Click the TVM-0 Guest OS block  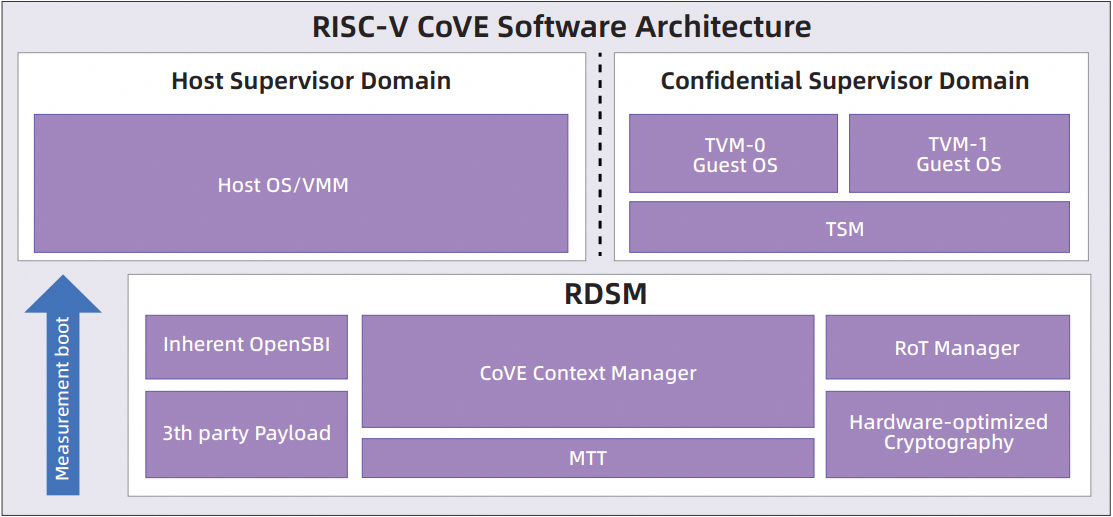click(x=733, y=153)
